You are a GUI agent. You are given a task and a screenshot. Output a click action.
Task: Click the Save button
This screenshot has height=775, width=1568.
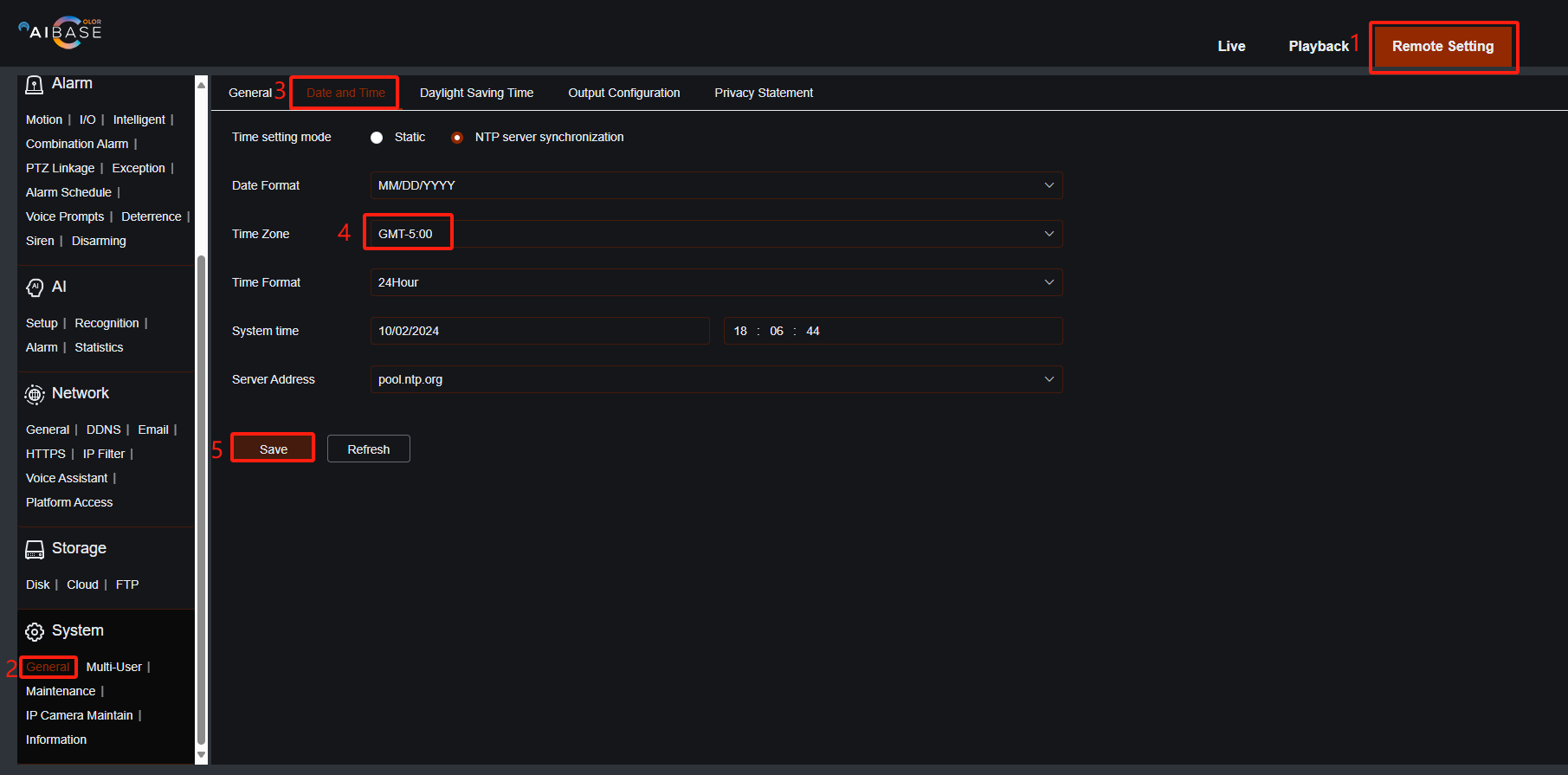pos(274,449)
